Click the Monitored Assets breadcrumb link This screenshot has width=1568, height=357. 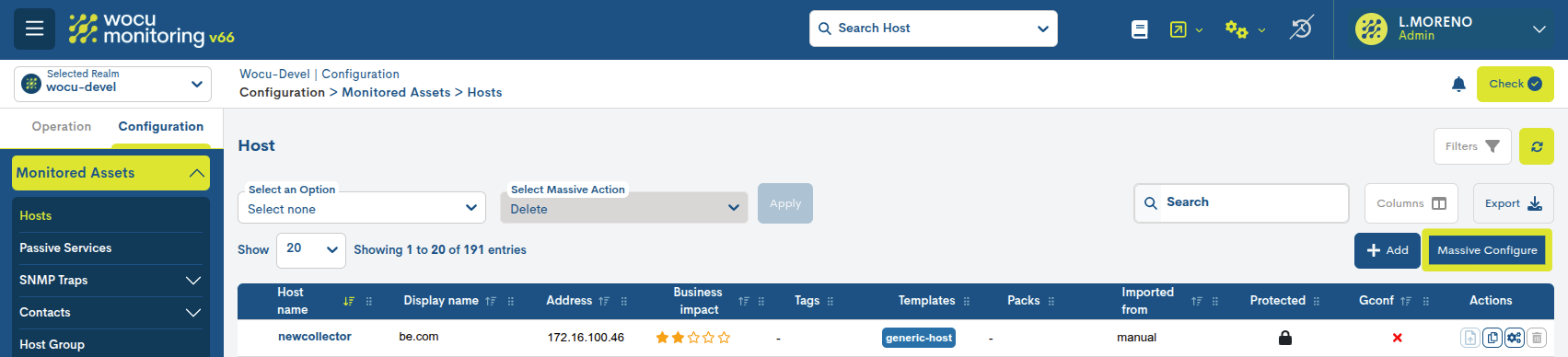(x=396, y=92)
